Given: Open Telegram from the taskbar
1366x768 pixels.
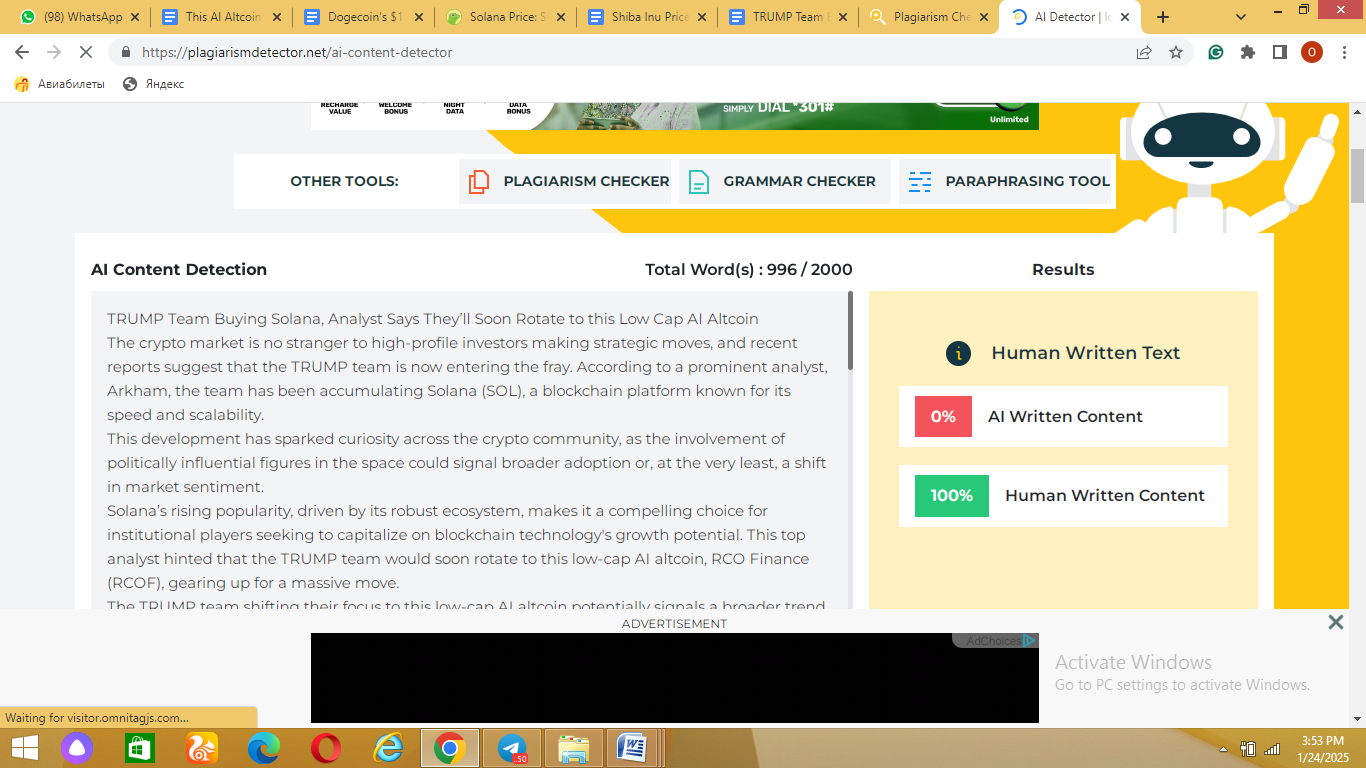Looking at the screenshot, I should point(512,748).
